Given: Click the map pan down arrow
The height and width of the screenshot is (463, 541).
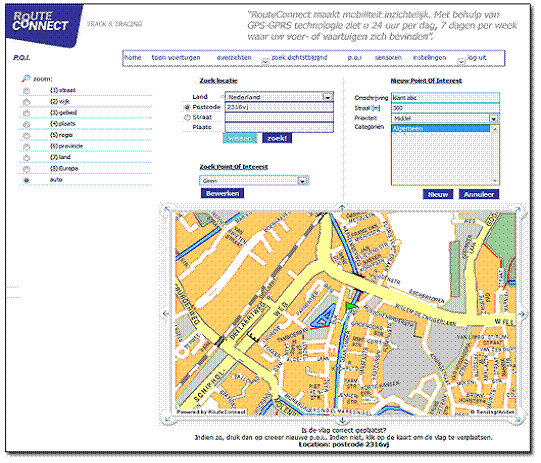Looking at the screenshot, I should tap(342, 420).
